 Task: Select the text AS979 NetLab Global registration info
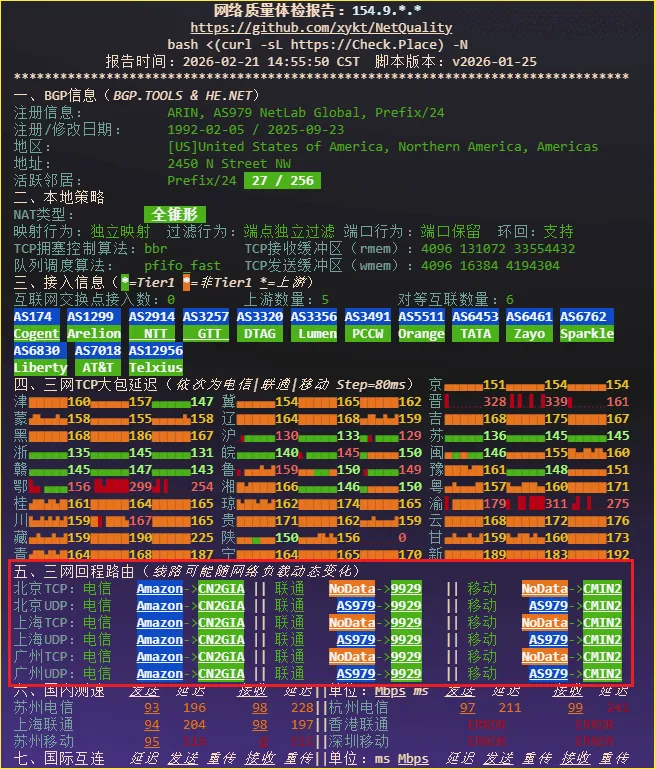coord(290,113)
